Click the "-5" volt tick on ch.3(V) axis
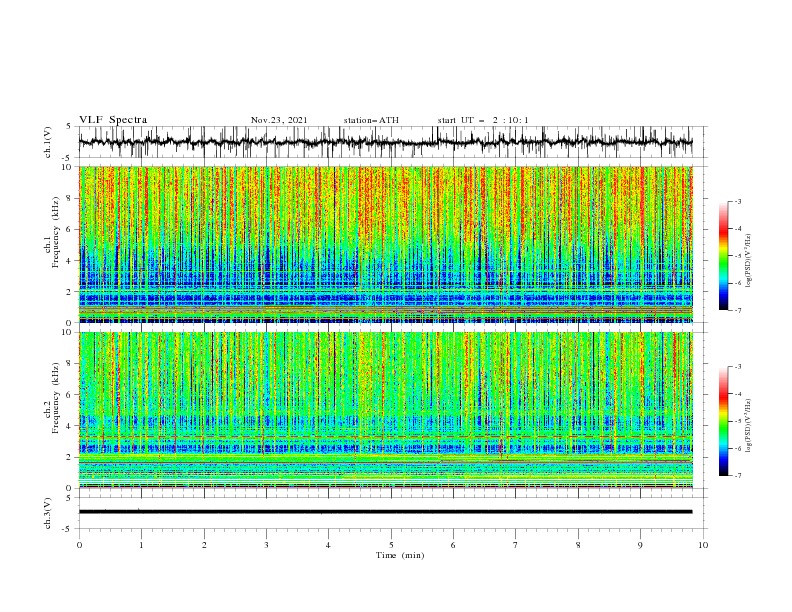Image resolution: width=792 pixels, height=612 pixels. (x=68, y=529)
